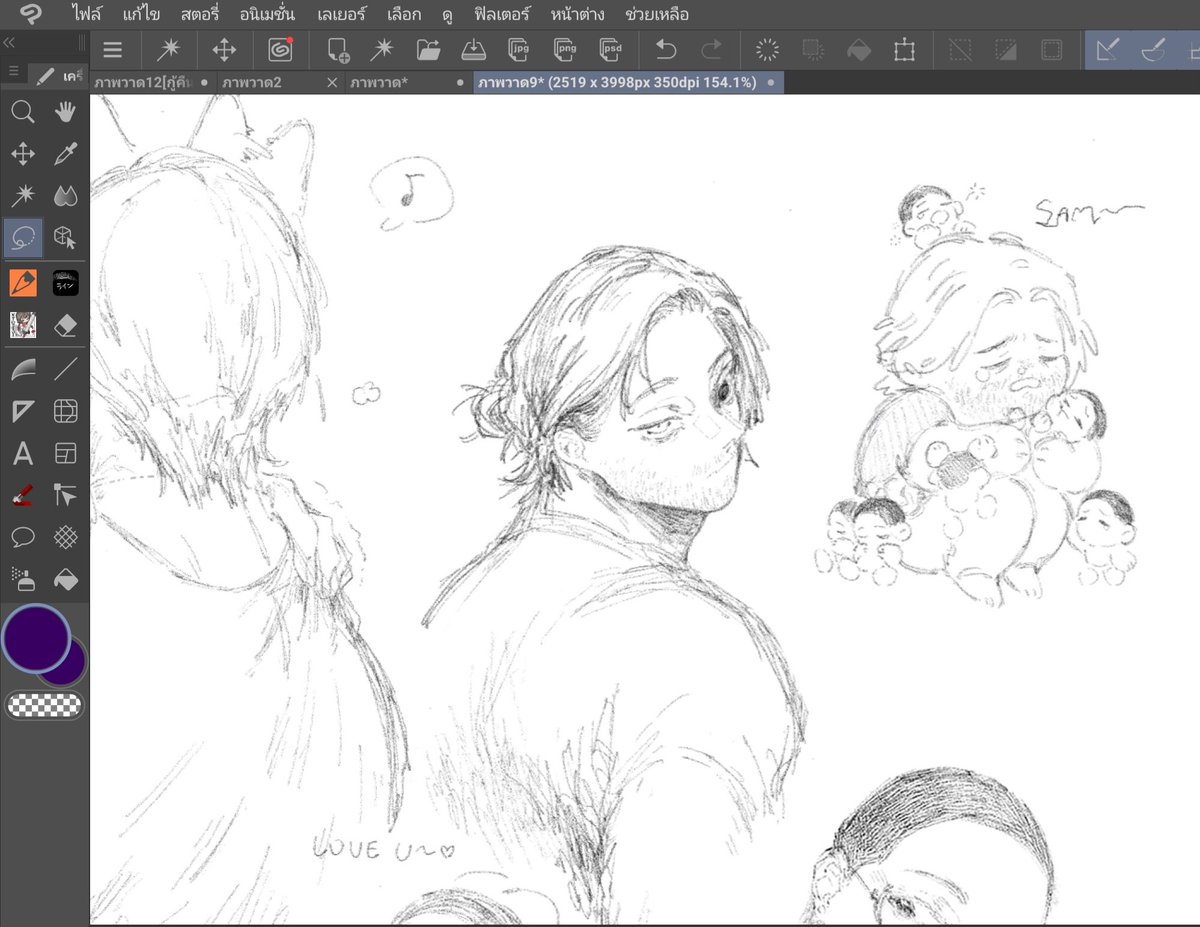Viewport: 1200px width, 927px height.
Task: Open Clip Studio via the spiral logo icon
Action: point(280,50)
